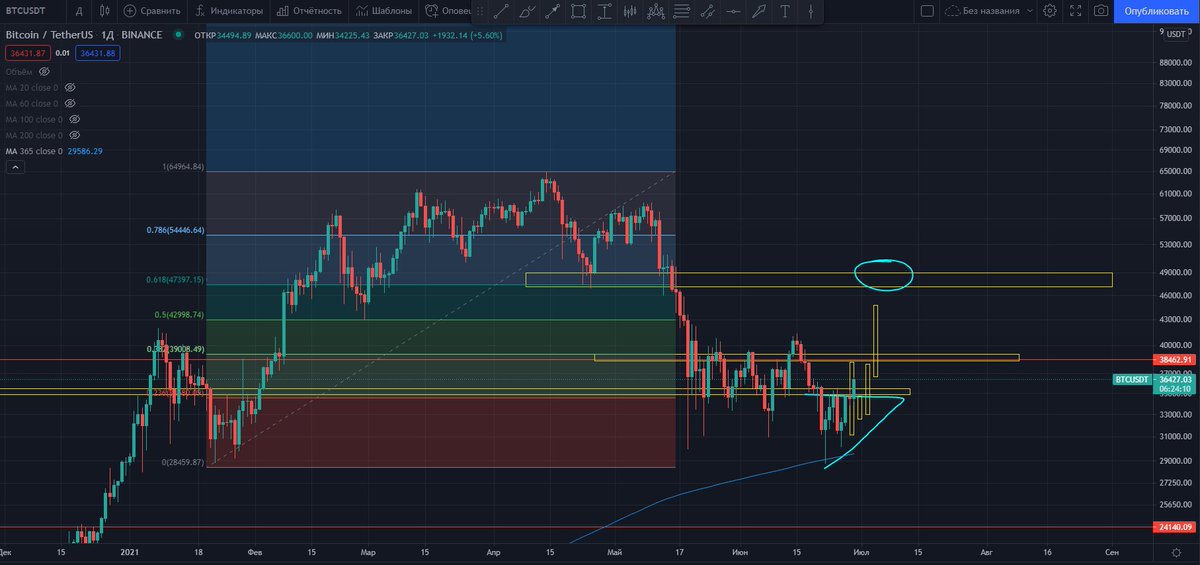Open the layout selection square icon

927,11
